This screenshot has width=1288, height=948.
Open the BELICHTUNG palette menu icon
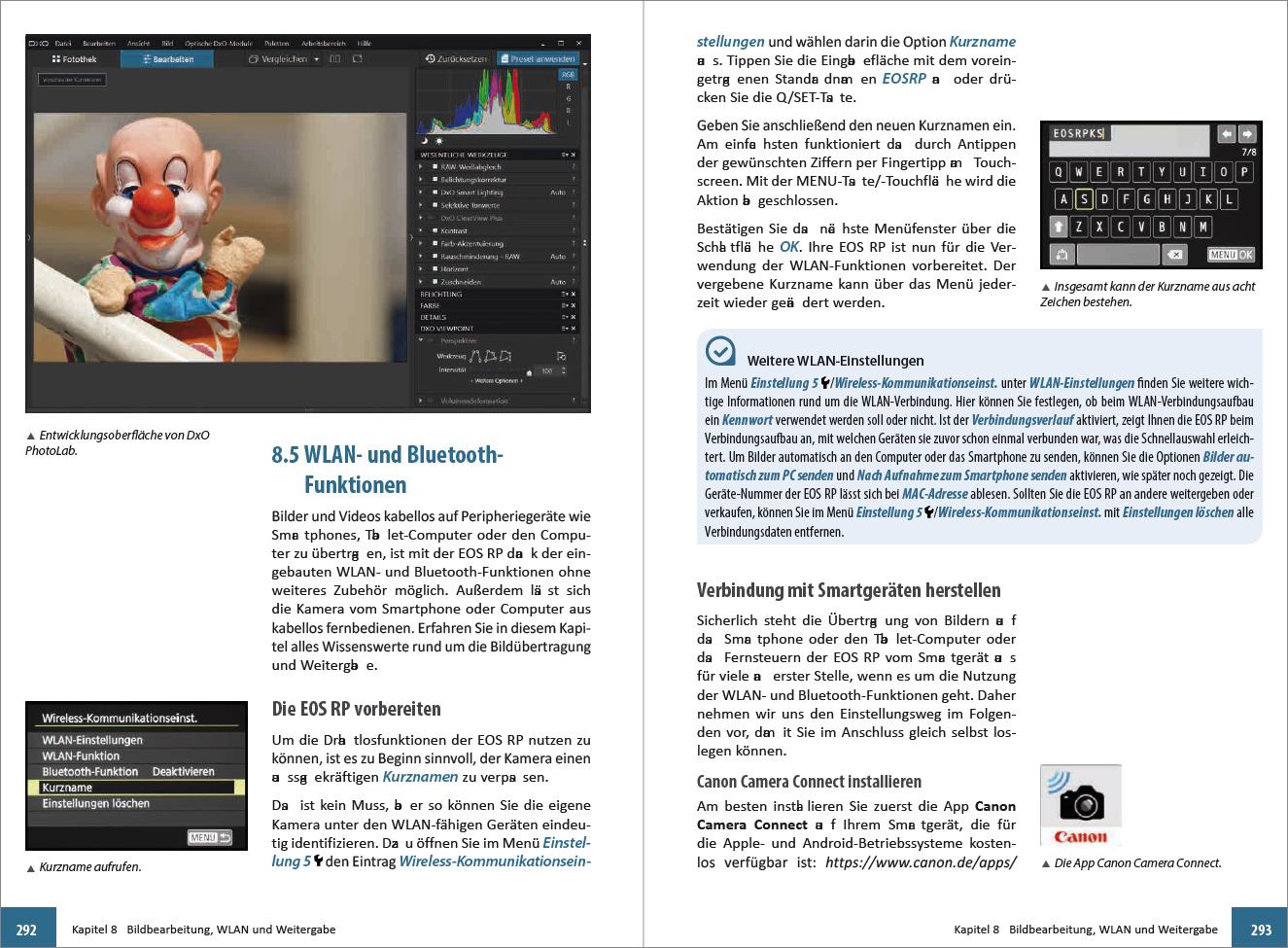565,294
